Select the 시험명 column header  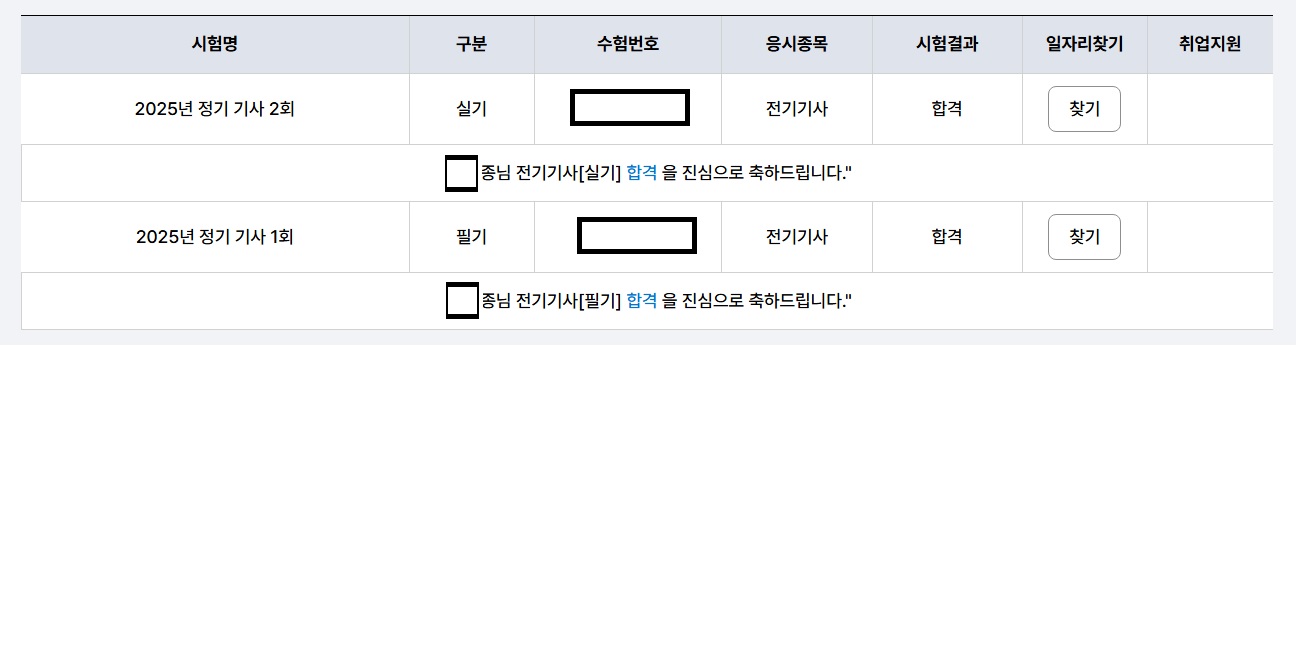[215, 44]
